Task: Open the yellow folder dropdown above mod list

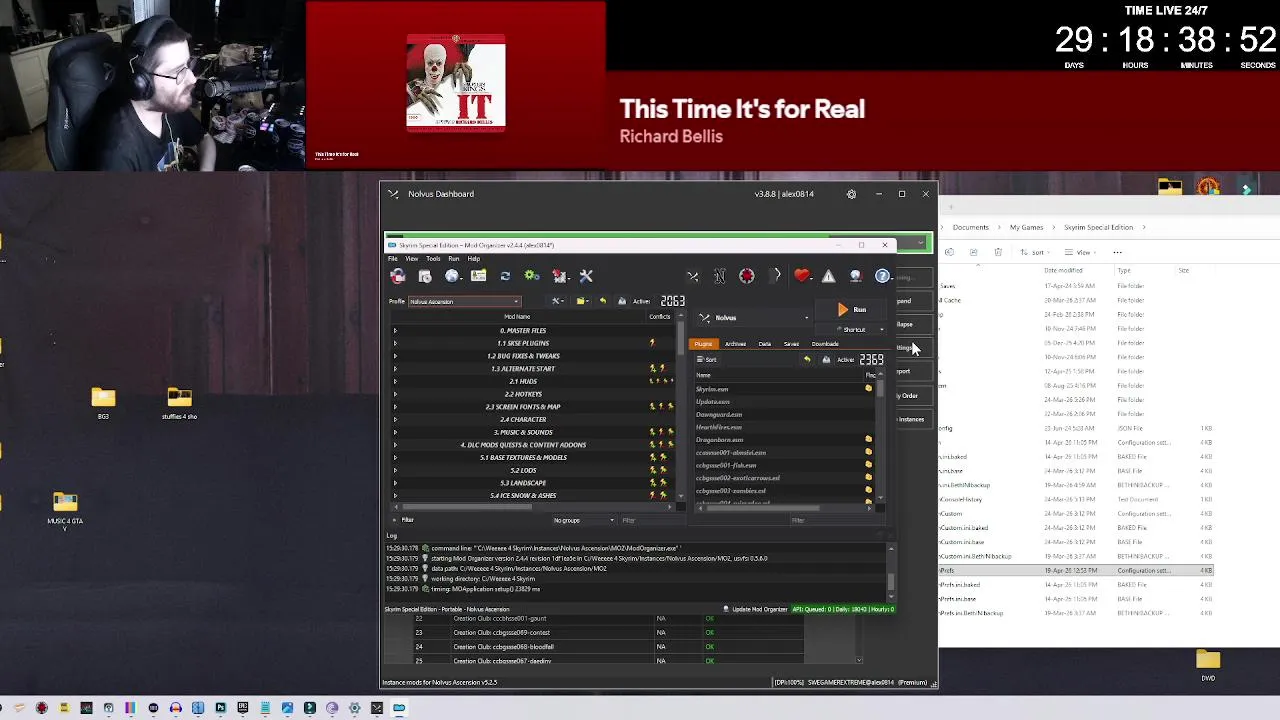Action: (x=583, y=301)
